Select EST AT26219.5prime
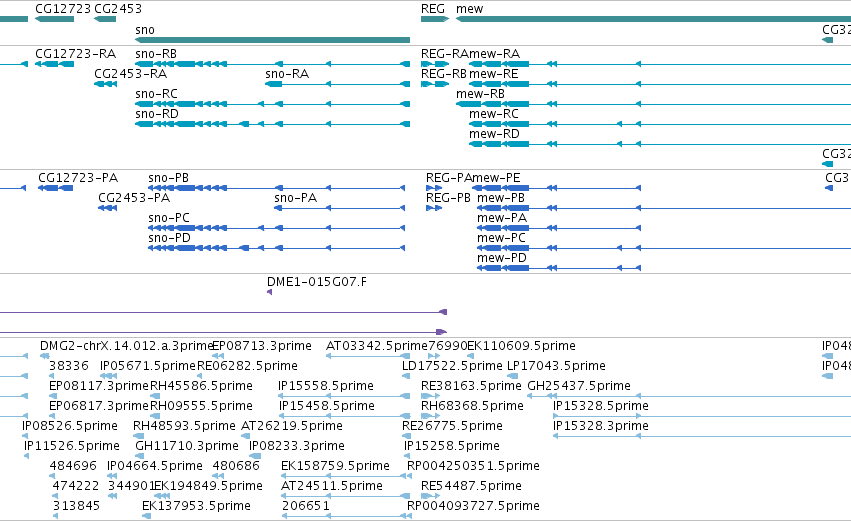 click(x=244, y=436)
